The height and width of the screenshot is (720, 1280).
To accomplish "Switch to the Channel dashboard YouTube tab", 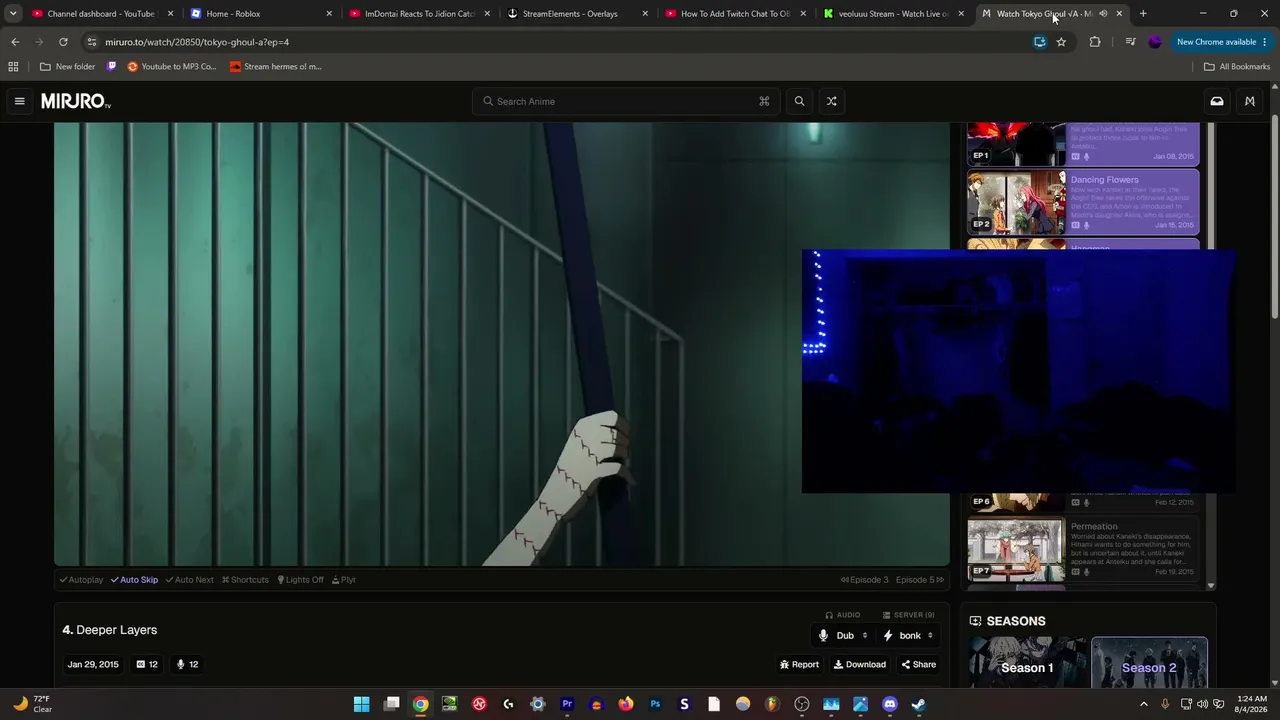I will coord(100,14).
